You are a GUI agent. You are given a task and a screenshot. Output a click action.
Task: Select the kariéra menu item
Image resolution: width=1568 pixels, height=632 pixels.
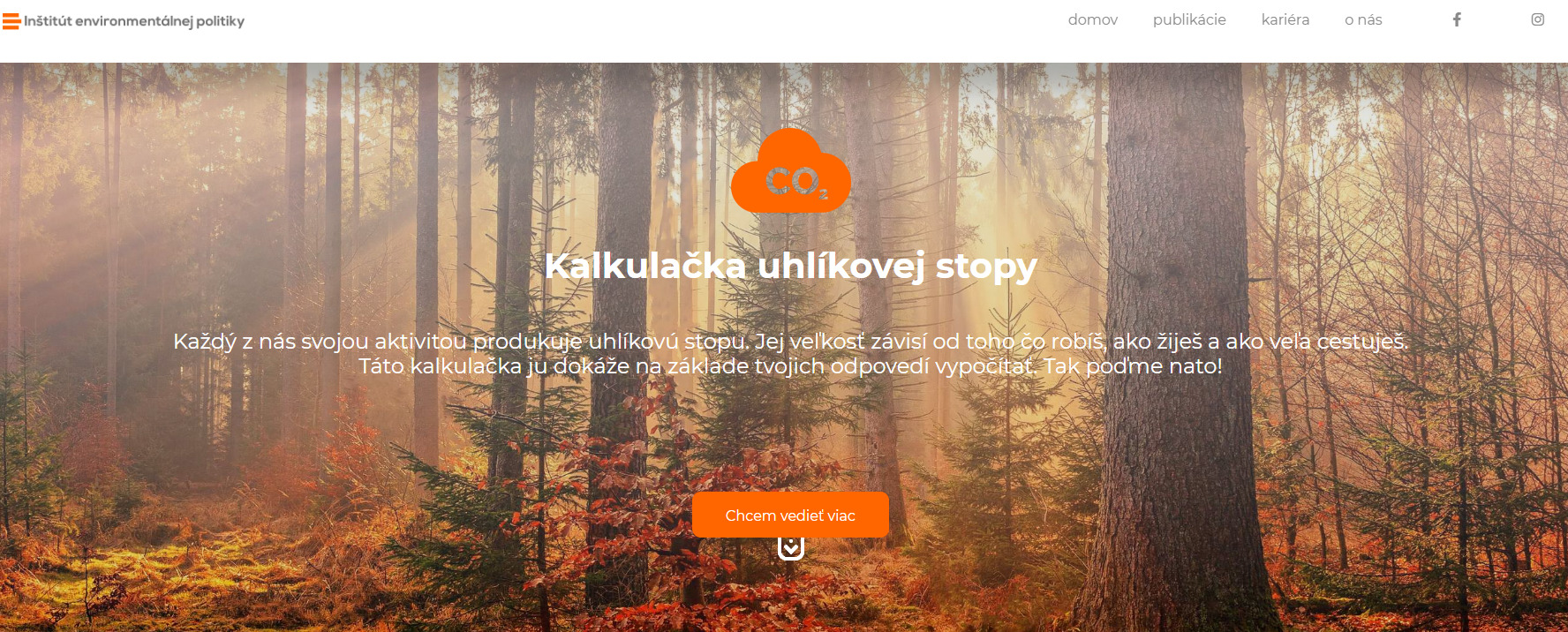[x=1285, y=19]
